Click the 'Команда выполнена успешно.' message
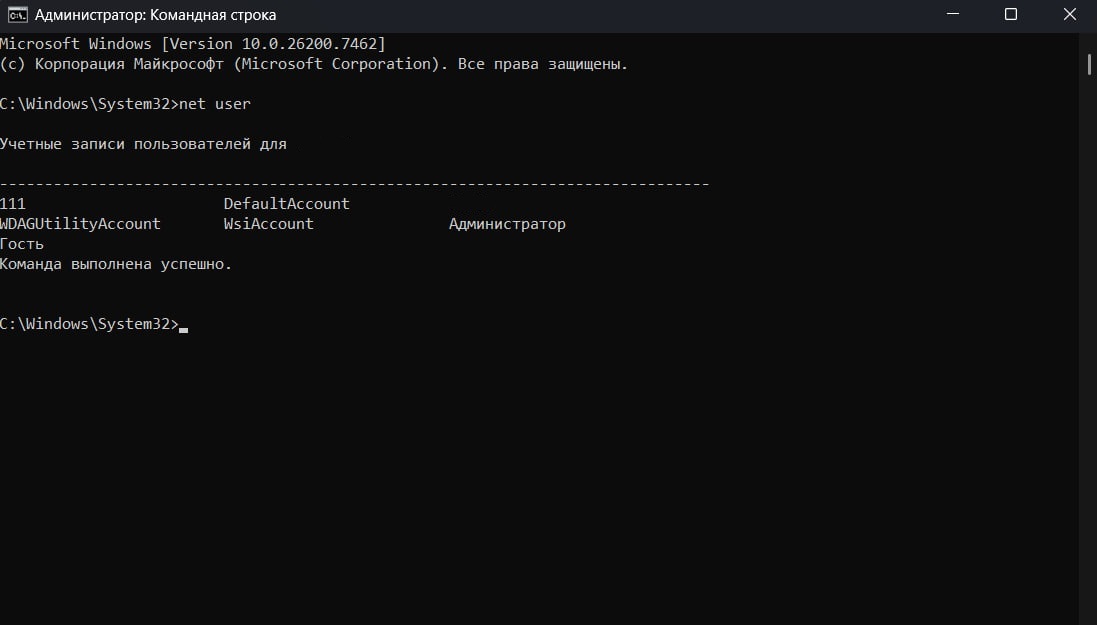This screenshot has height=625, width=1097. (x=116, y=264)
